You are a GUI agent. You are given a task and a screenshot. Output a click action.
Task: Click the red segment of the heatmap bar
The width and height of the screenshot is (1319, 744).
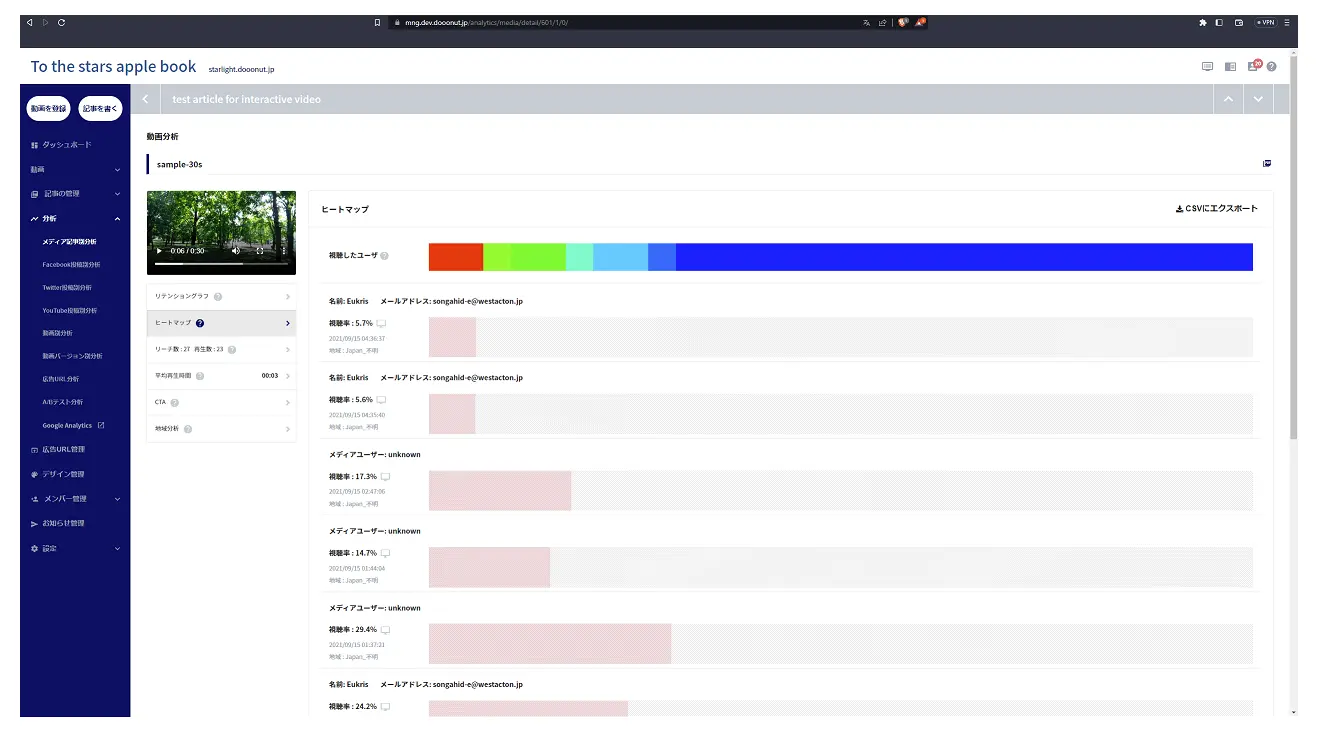tap(455, 257)
